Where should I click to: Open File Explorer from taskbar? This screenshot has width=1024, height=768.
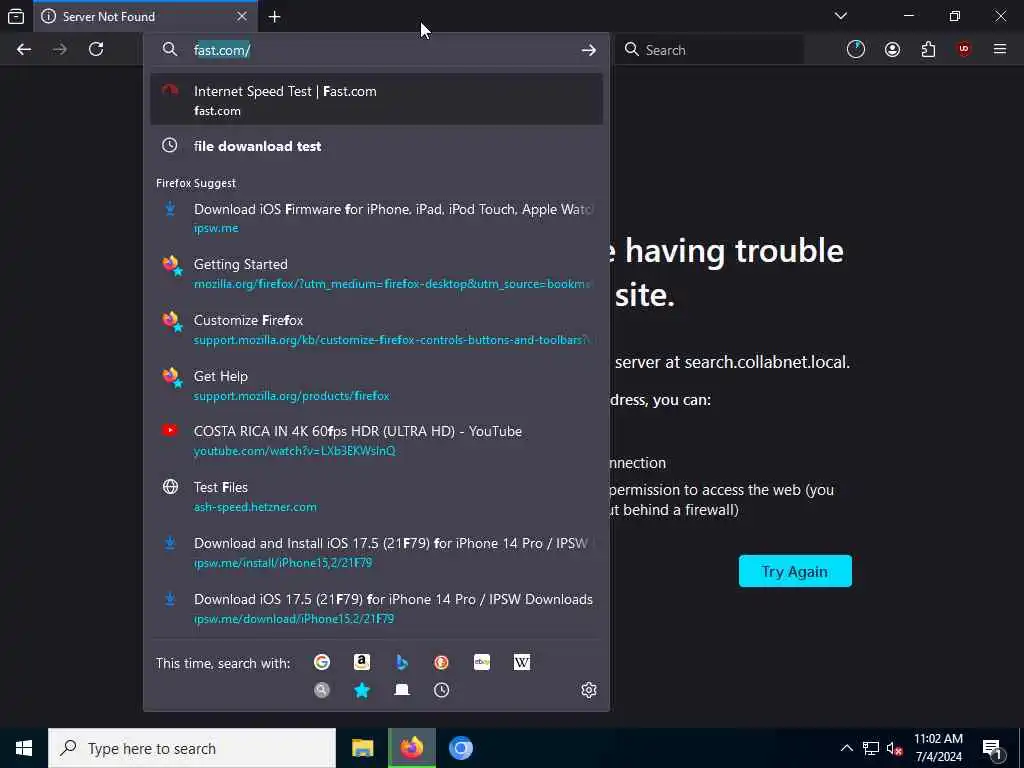[362, 748]
